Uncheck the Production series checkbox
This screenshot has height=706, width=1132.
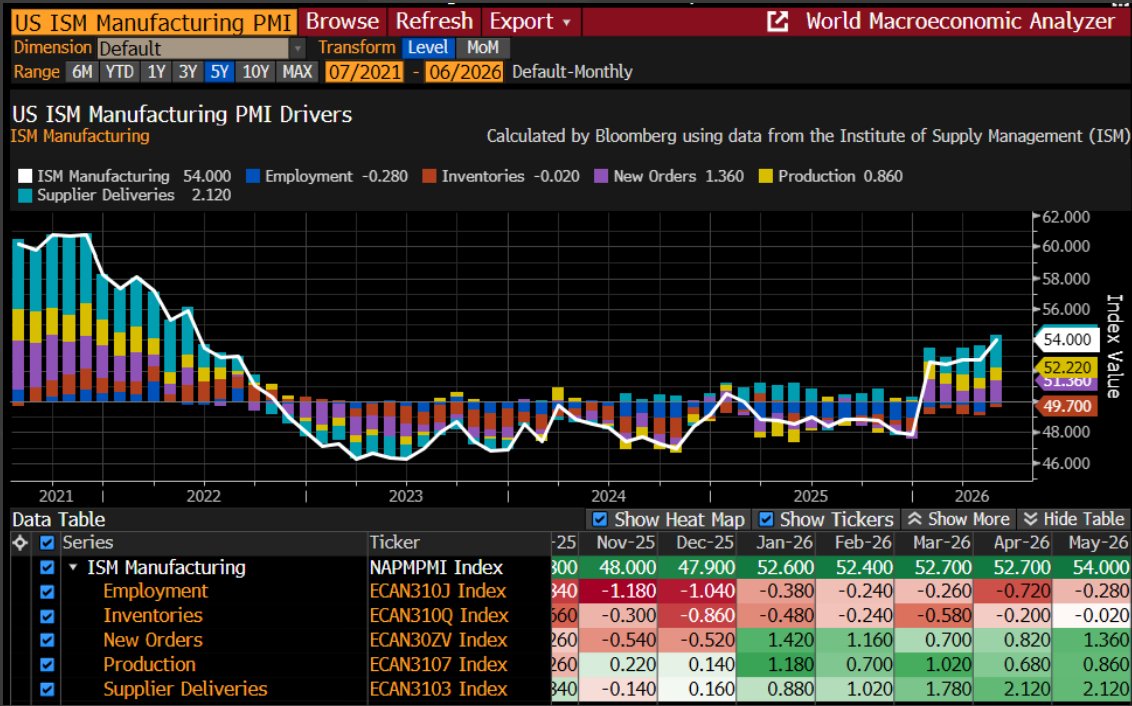[x=47, y=665]
